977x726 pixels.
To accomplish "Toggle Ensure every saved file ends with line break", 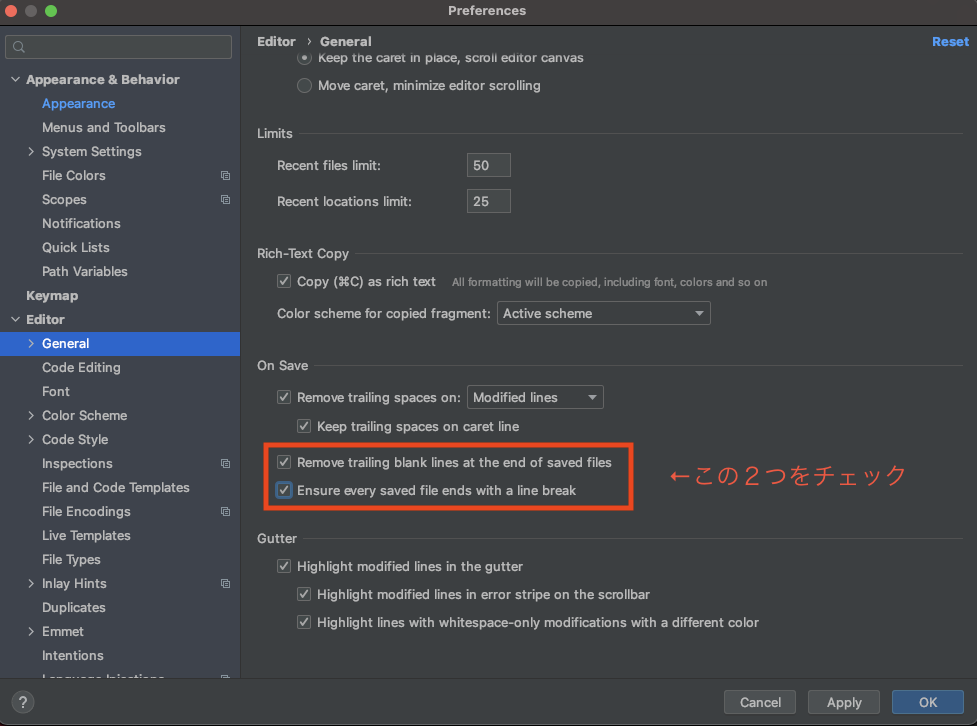I will (284, 490).
